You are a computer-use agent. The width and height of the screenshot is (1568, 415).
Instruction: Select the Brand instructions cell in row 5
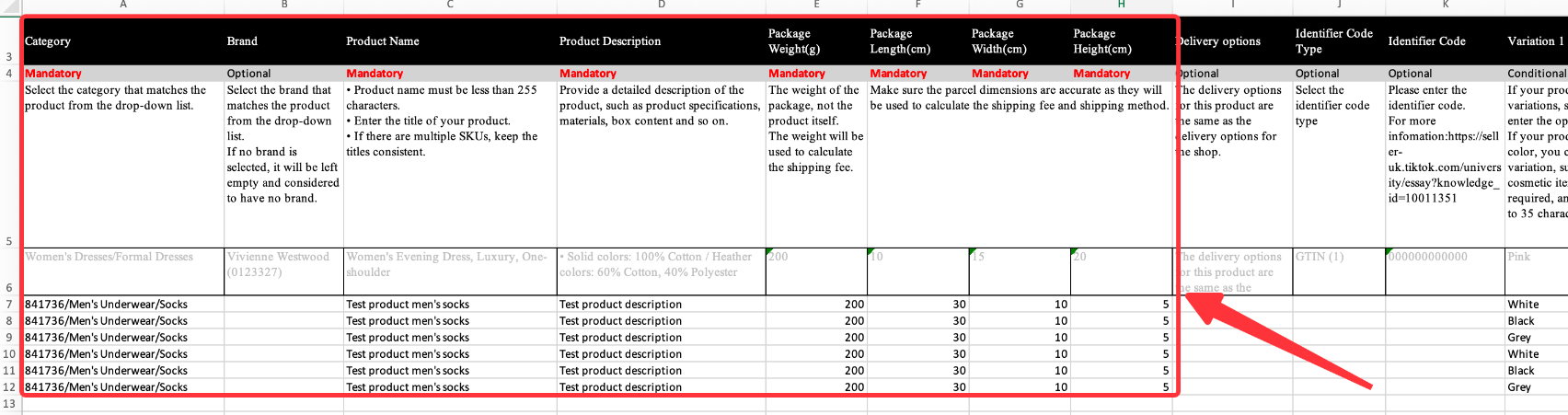tap(283, 164)
